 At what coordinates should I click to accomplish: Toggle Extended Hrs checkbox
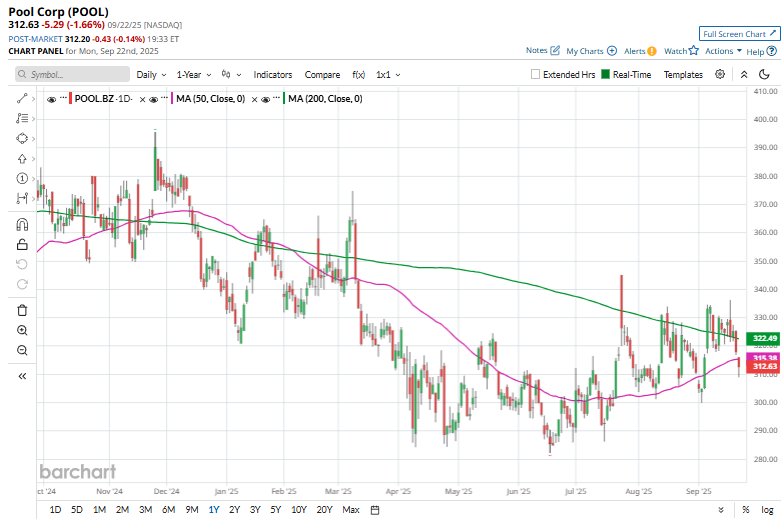point(535,74)
